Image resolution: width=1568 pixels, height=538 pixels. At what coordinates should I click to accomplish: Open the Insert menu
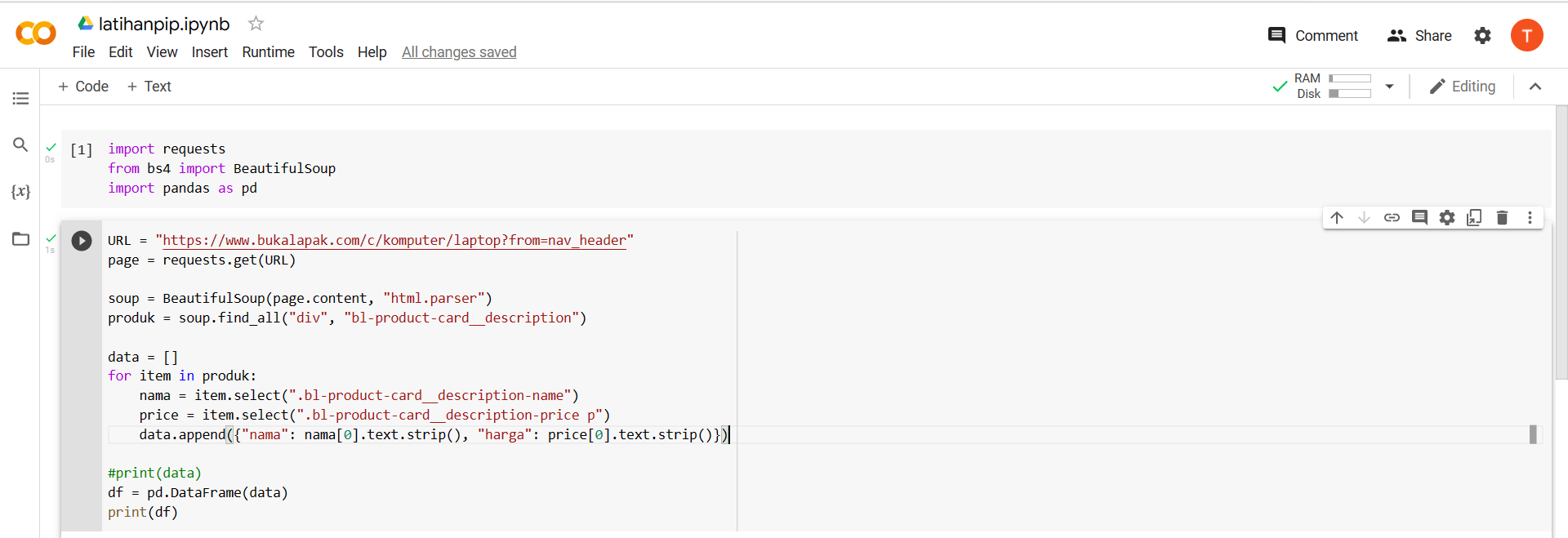click(x=210, y=52)
